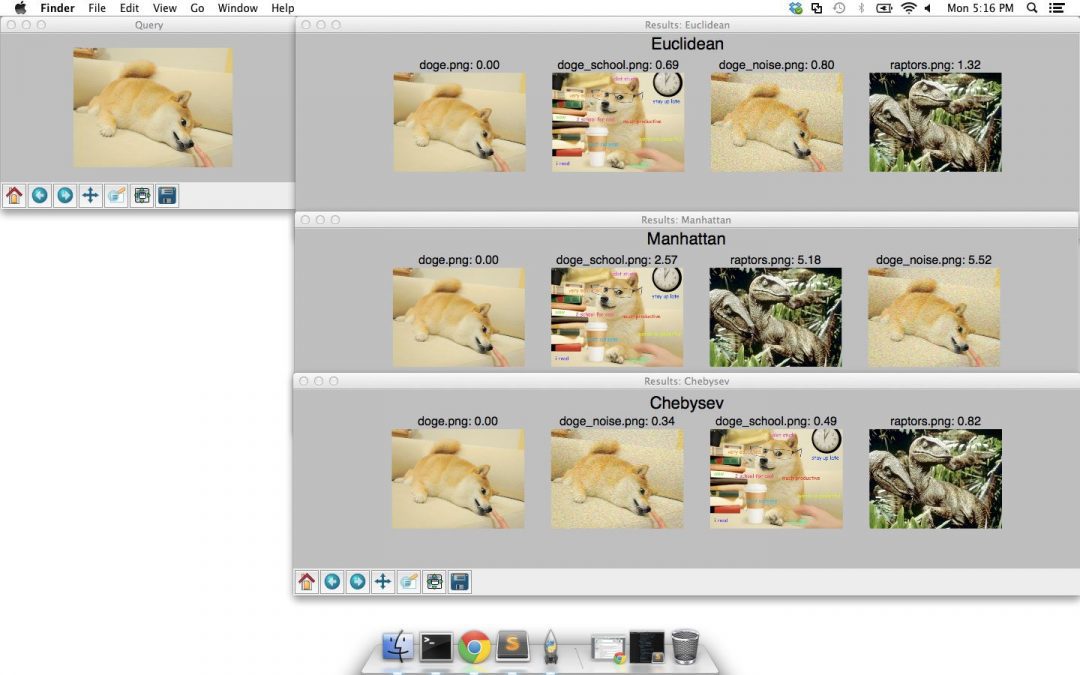1080x675 pixels.
Task: Click the doge_noise.png image under Manhattan
Action: (934, 318)
